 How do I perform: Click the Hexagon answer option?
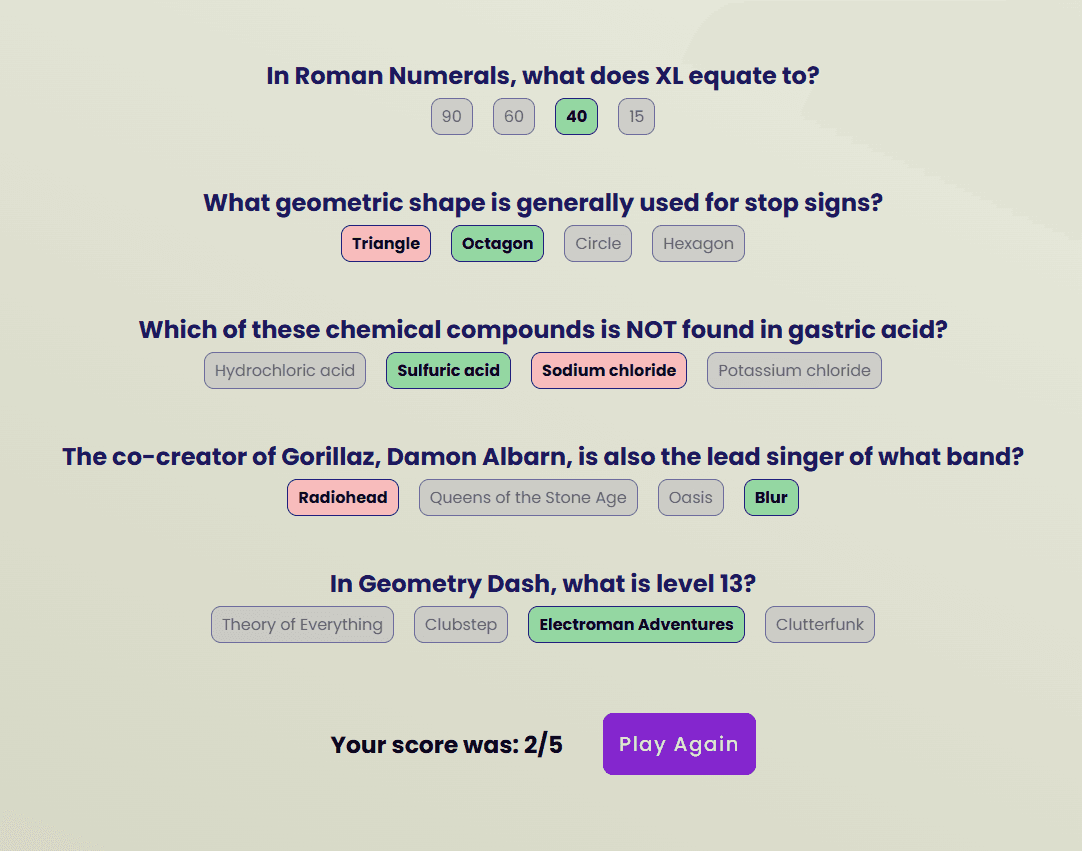pos(698,243)
